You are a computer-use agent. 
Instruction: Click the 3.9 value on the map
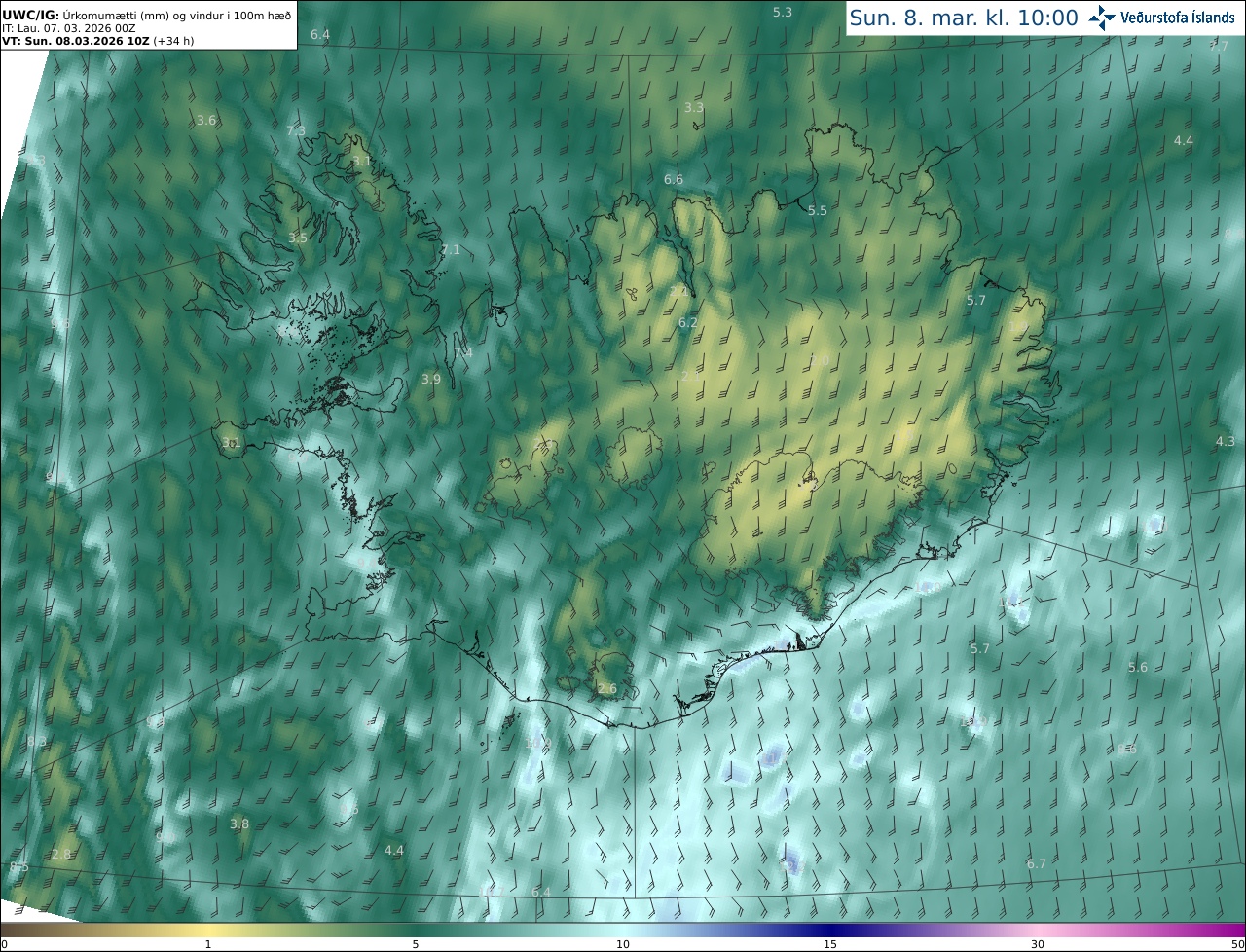431,379
